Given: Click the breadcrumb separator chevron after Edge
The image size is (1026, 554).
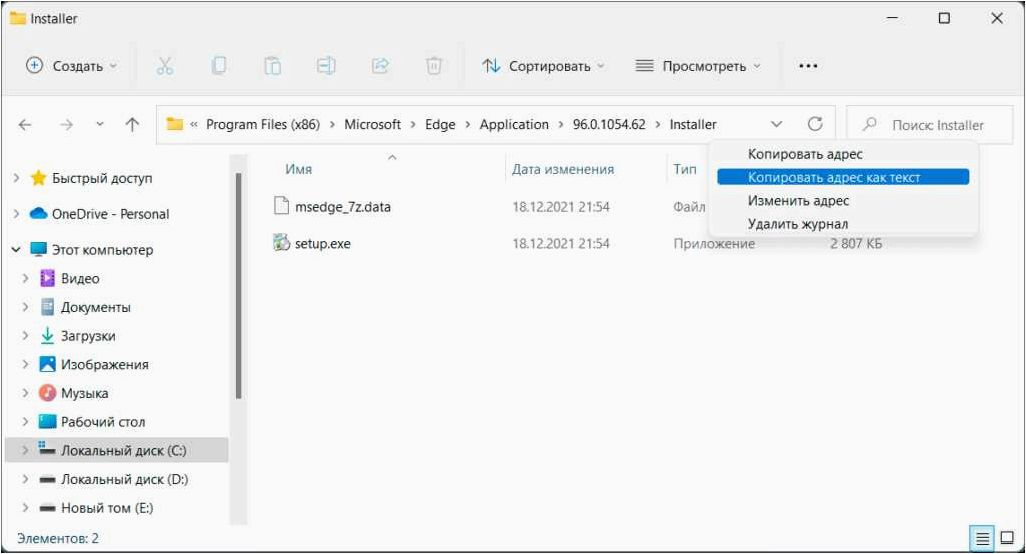Looking at the screenshot, I should pyautogui.click(x=468, y=124).
